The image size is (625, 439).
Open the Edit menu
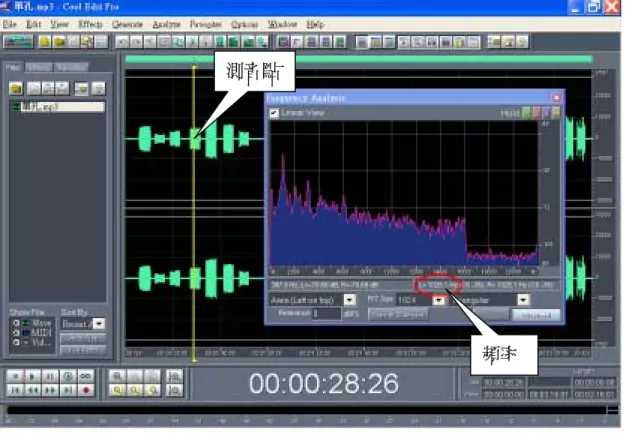click(x=33, y=24)
